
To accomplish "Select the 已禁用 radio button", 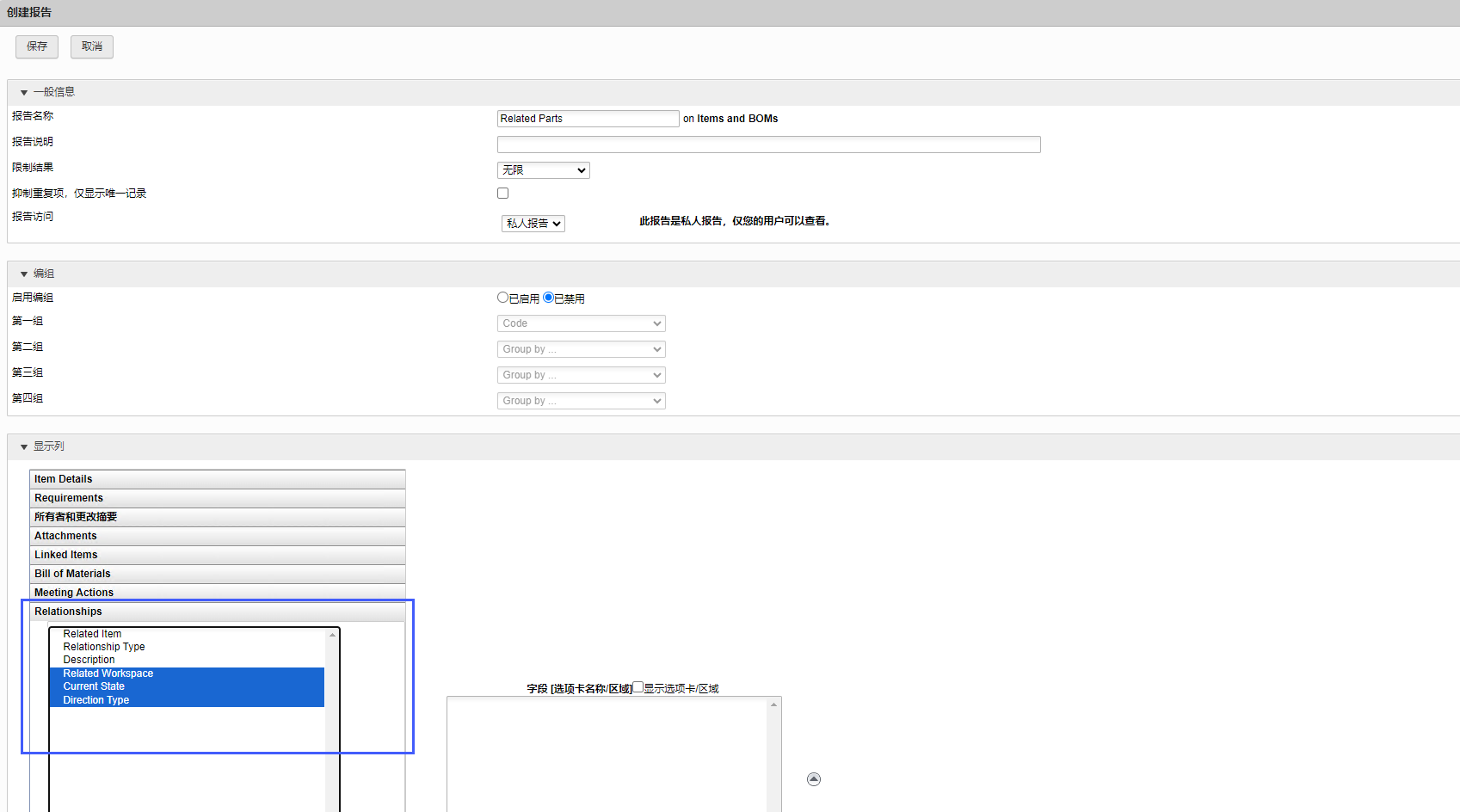I will [548, 298].
